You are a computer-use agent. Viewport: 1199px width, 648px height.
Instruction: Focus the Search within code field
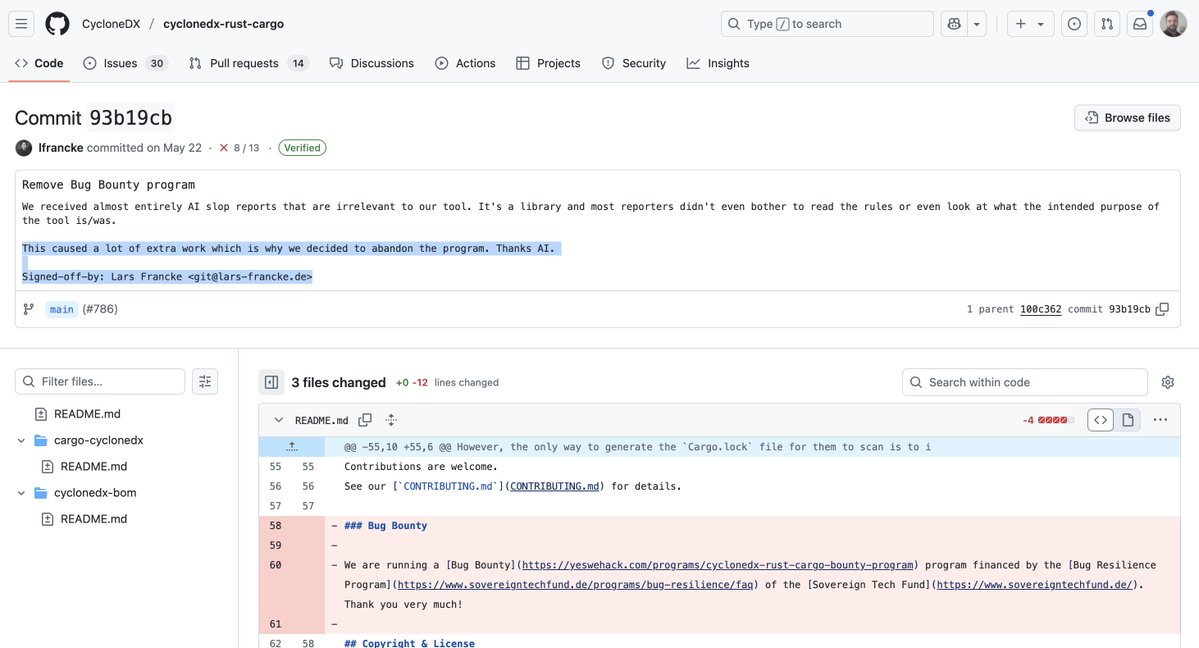1025,382
